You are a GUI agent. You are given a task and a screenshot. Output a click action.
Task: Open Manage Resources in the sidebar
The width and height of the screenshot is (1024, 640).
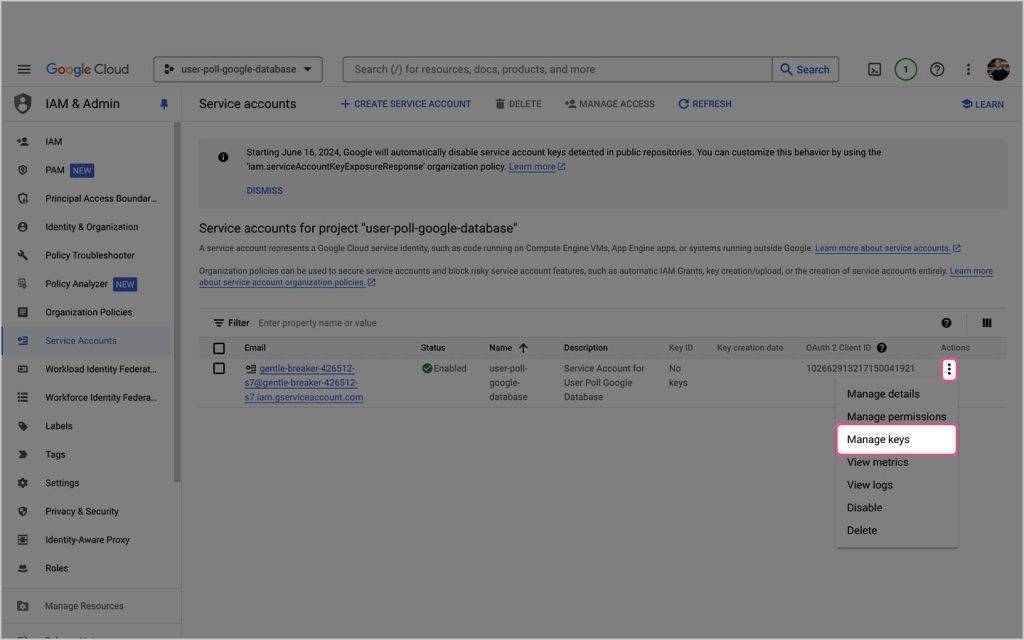(x=84, y=606)
